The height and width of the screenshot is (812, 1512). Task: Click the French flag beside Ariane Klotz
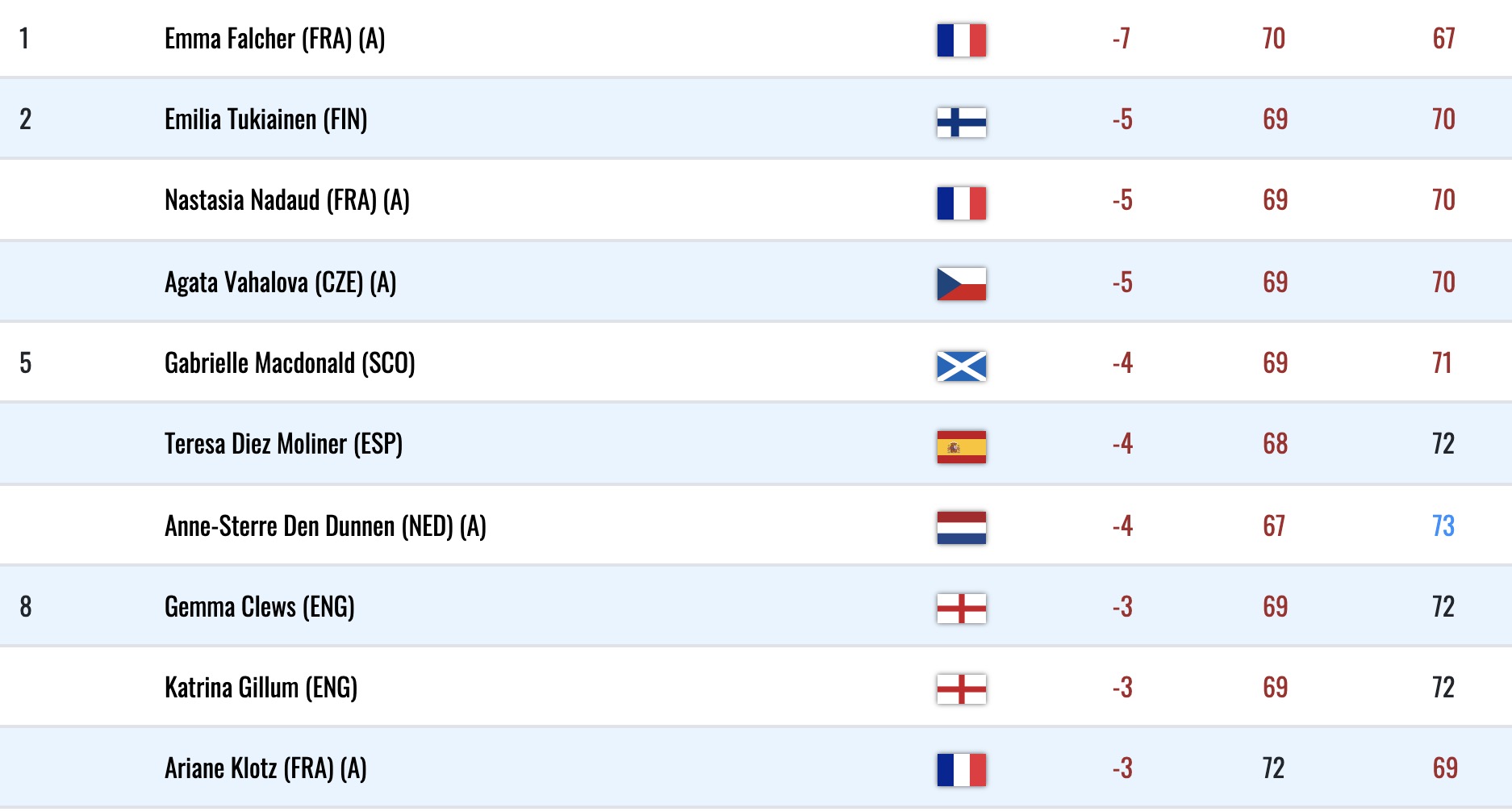[961, 769]
